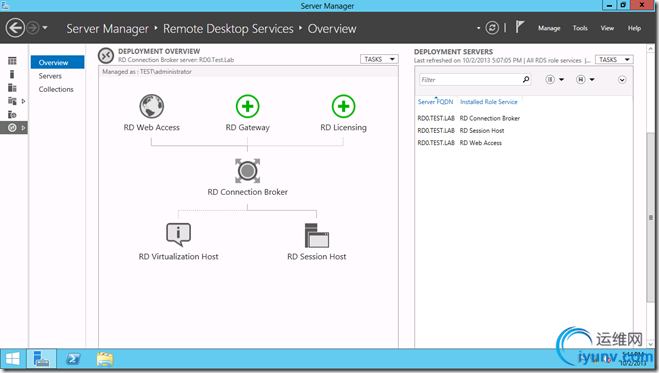Viewport: 659px width, 373px height.
Task: Open the Windows Start button
Action: coord(13,360)
